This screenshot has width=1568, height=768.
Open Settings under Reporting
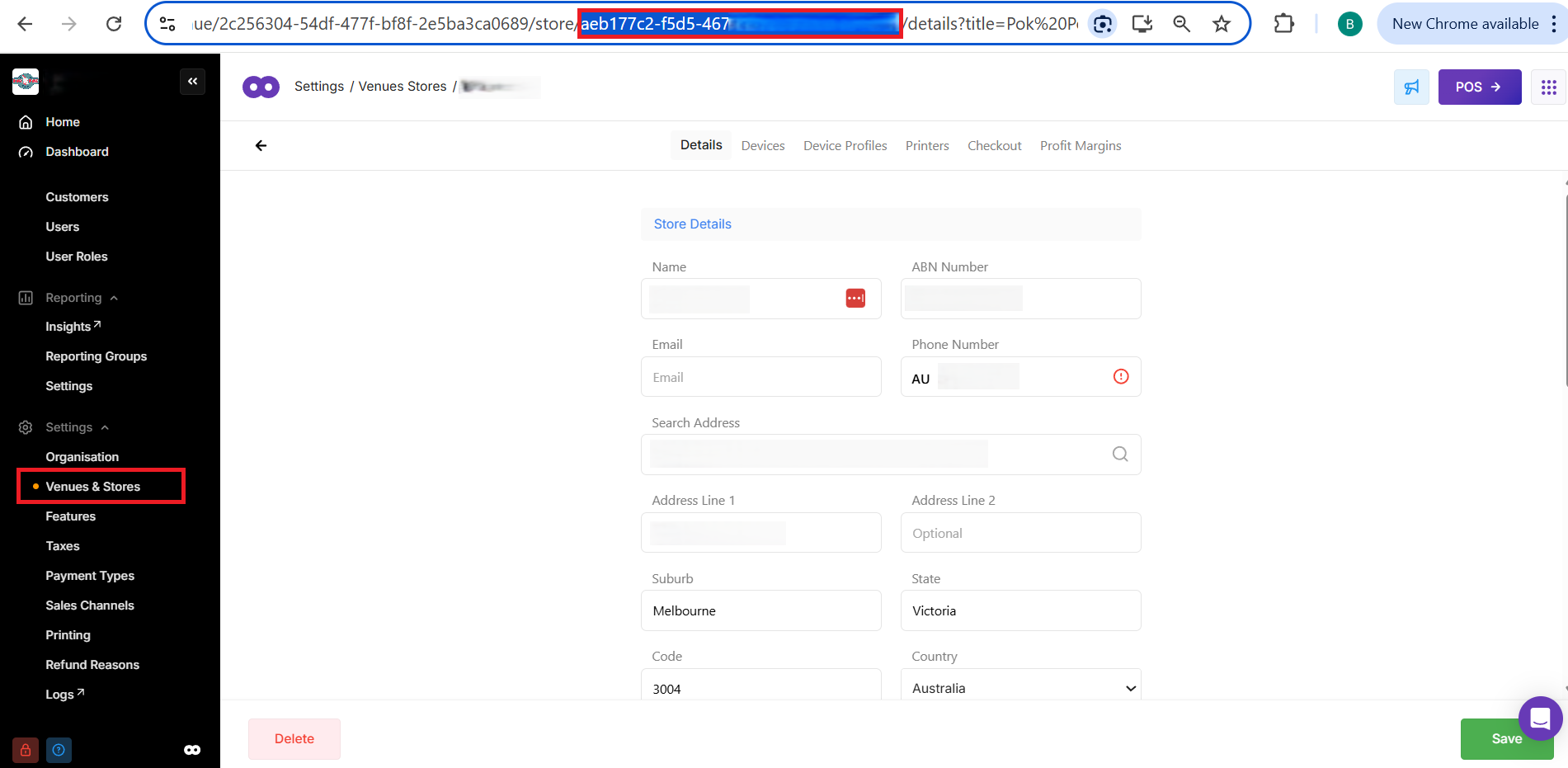tap(69, 386)
